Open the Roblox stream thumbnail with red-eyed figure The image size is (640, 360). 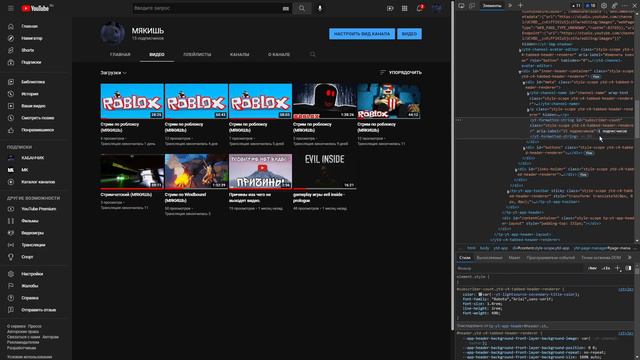point(324,101)
